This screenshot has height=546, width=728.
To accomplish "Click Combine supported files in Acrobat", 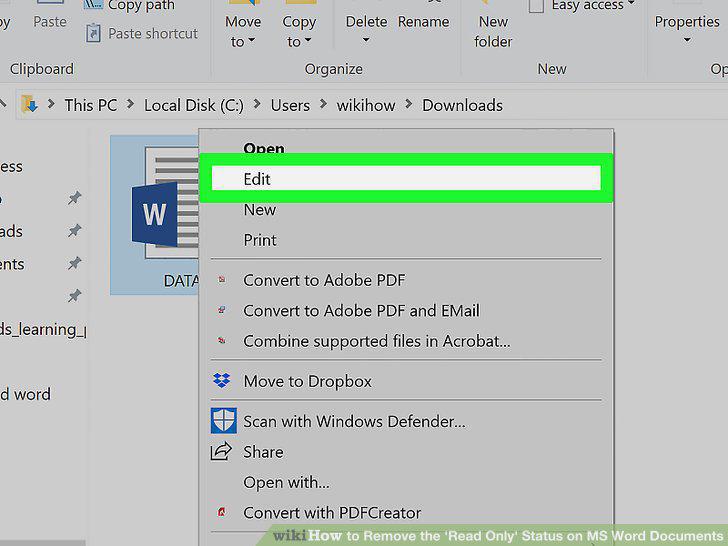I will point(377,341).
